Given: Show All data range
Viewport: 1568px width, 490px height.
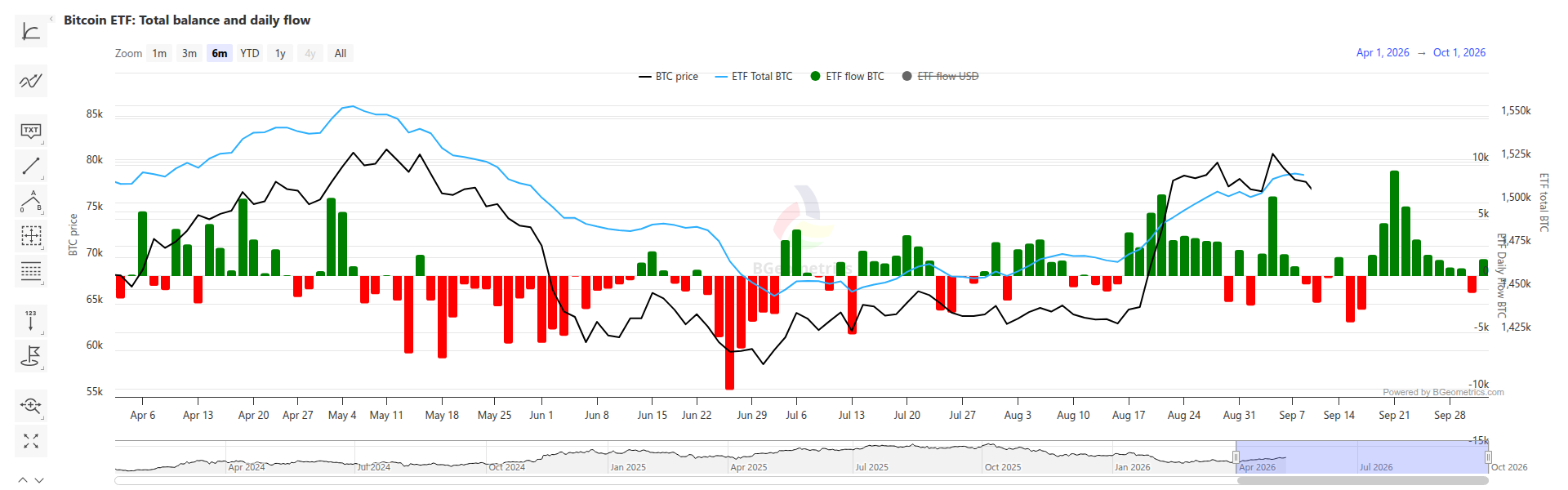Looking at the screenshot, I should pos(341,53).
